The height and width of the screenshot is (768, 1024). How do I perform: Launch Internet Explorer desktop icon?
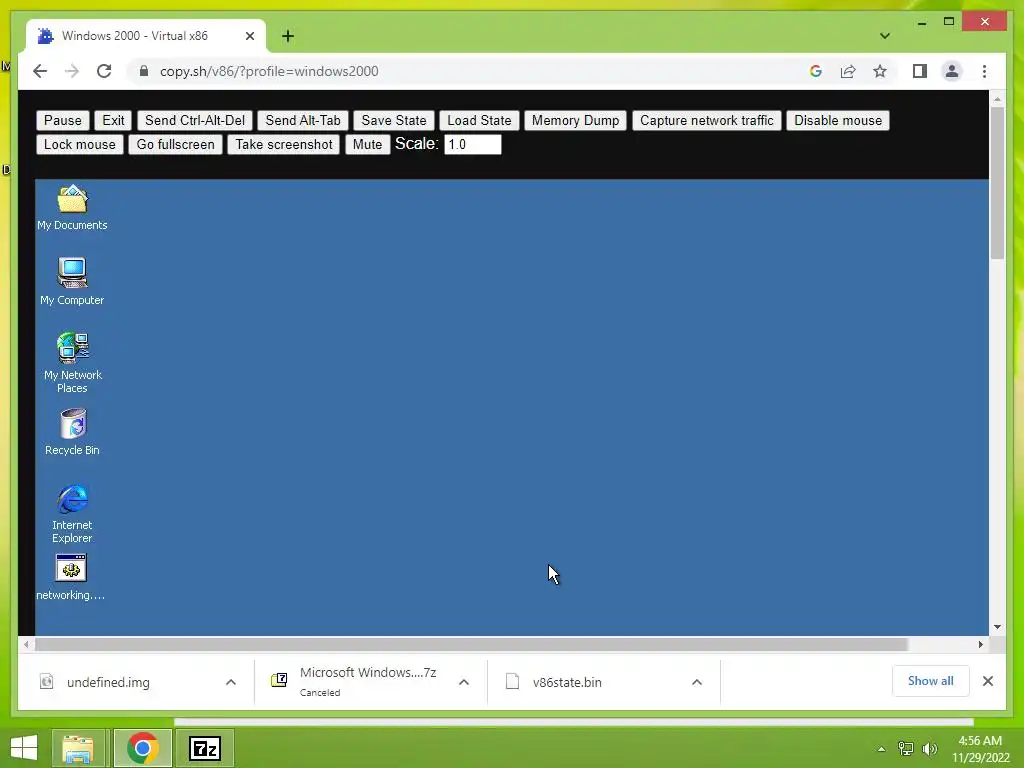[x=72, y=513]
